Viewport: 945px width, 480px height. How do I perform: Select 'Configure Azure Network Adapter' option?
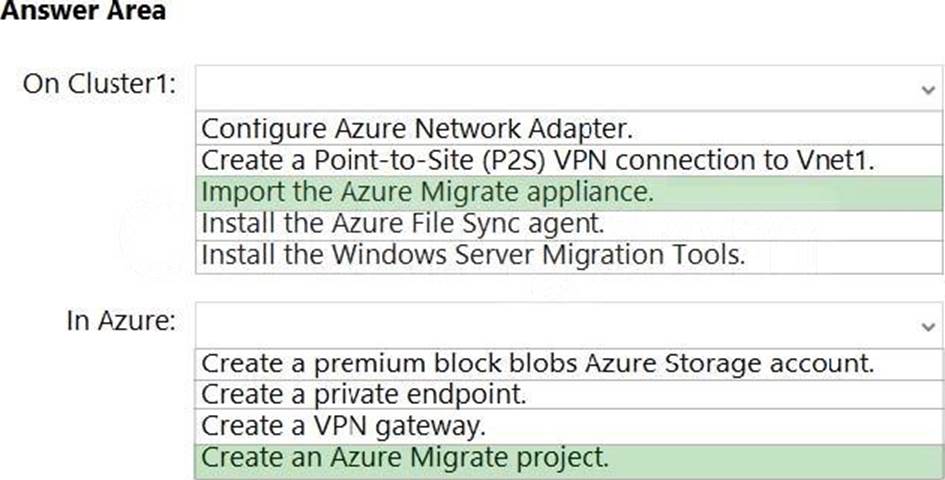coord(417,128)
